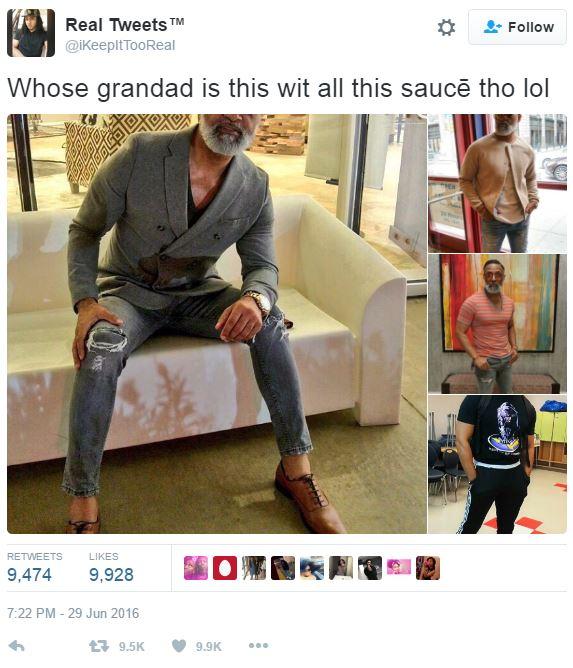This screenshot has width=573, height=668.
Task: Visit the @iKeepItTooReal handle
Action: point(120,45)
